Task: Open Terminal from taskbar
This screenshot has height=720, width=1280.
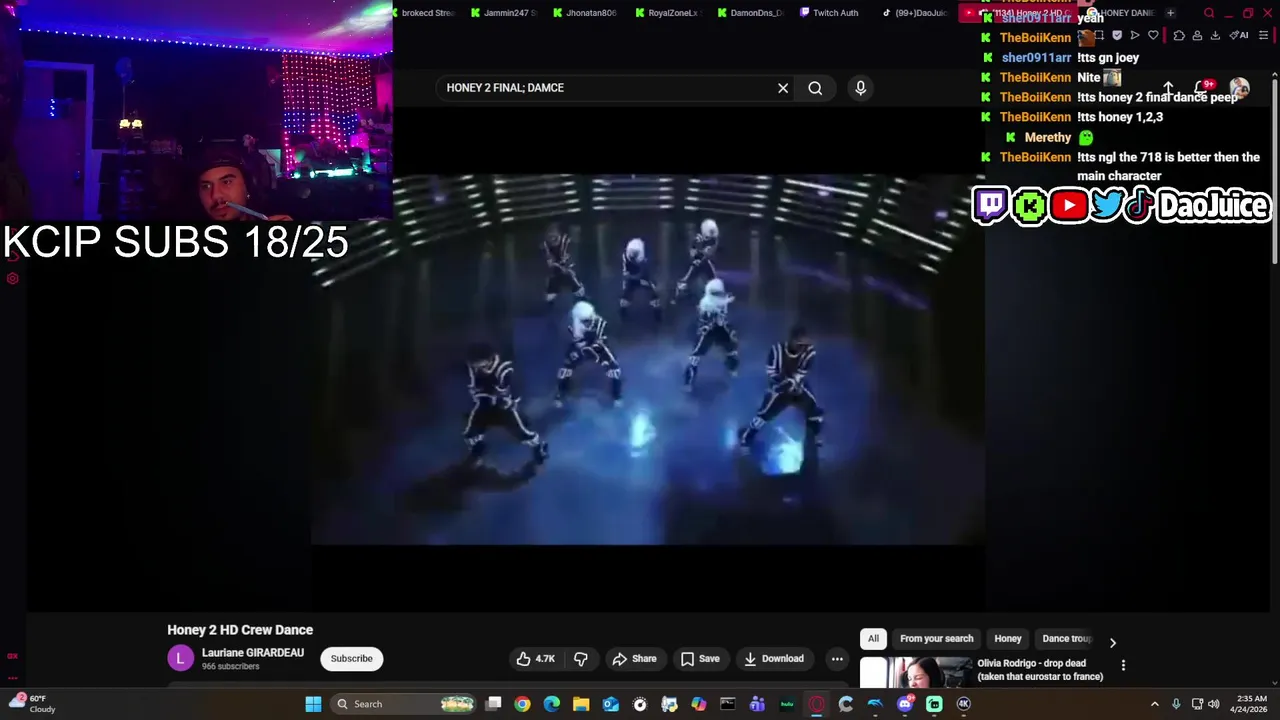Action: (728, 704)
